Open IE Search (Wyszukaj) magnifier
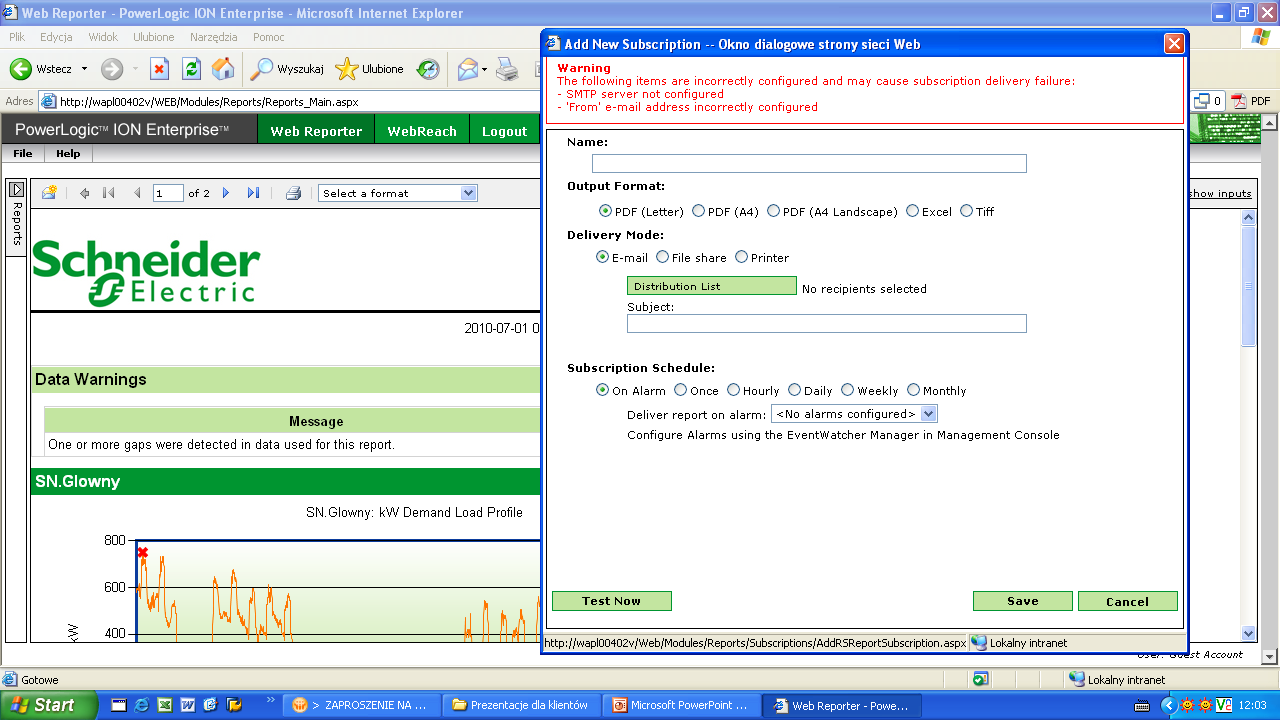This screenshot has width=1280, height=720. tap(261, 69)
